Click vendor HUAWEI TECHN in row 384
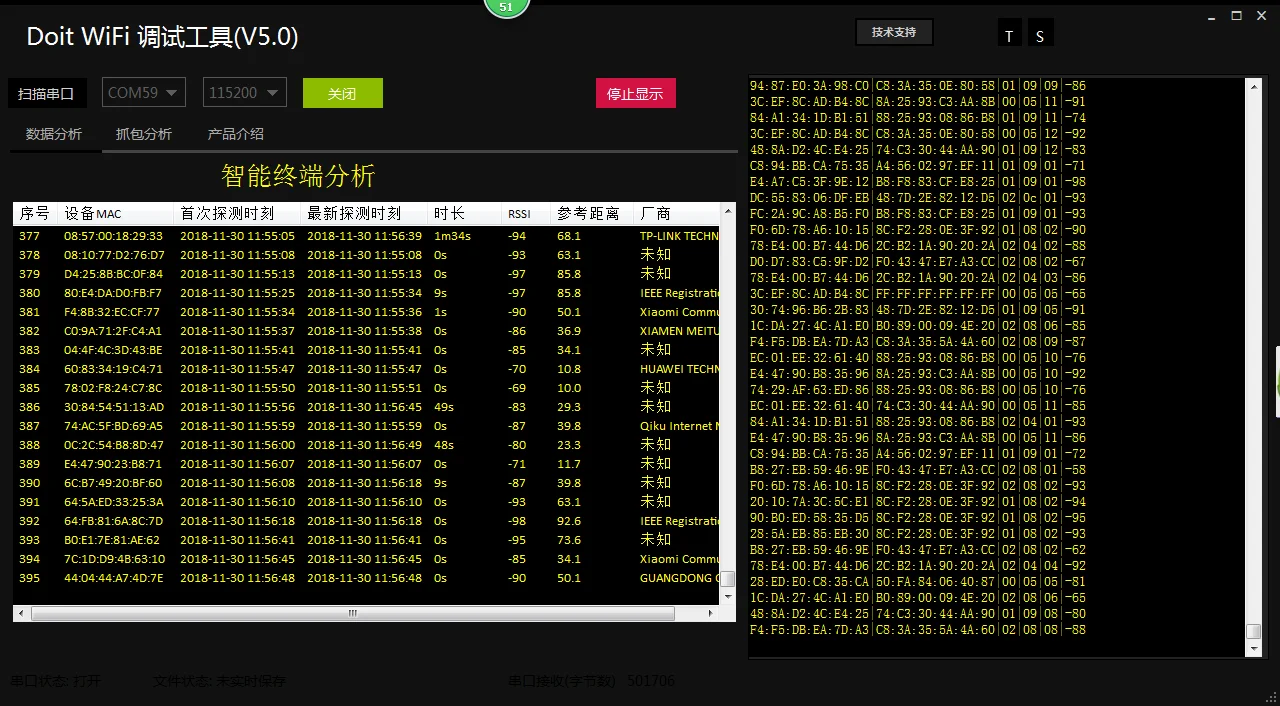 (680, 369)
